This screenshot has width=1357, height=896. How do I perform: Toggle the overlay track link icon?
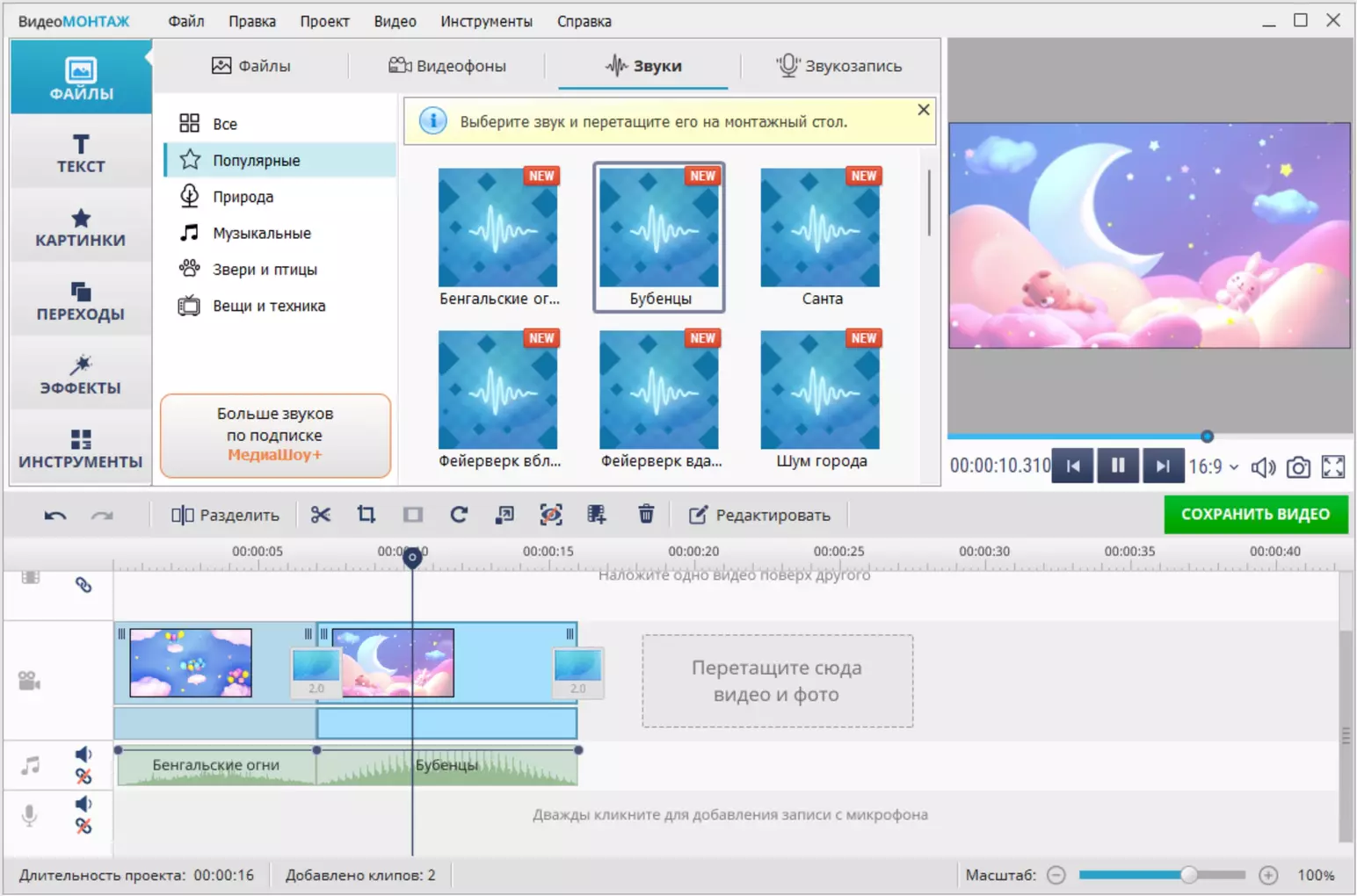pos(83,585)
